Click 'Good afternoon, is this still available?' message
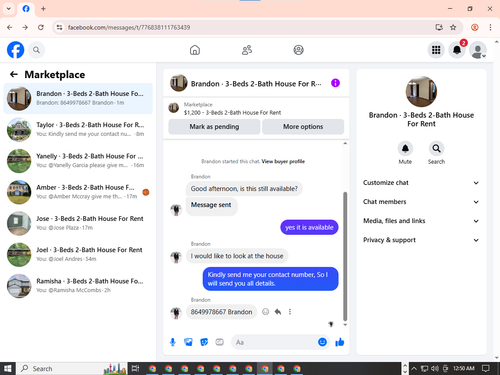Viewport: 500px width, 375px height. click(x=244, y=189)
